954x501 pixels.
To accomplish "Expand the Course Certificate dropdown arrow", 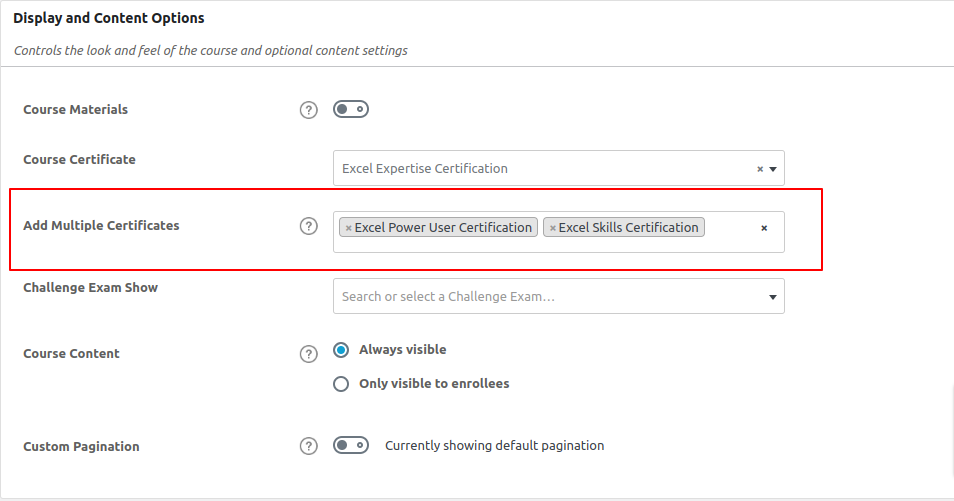I will click(773, 169).
